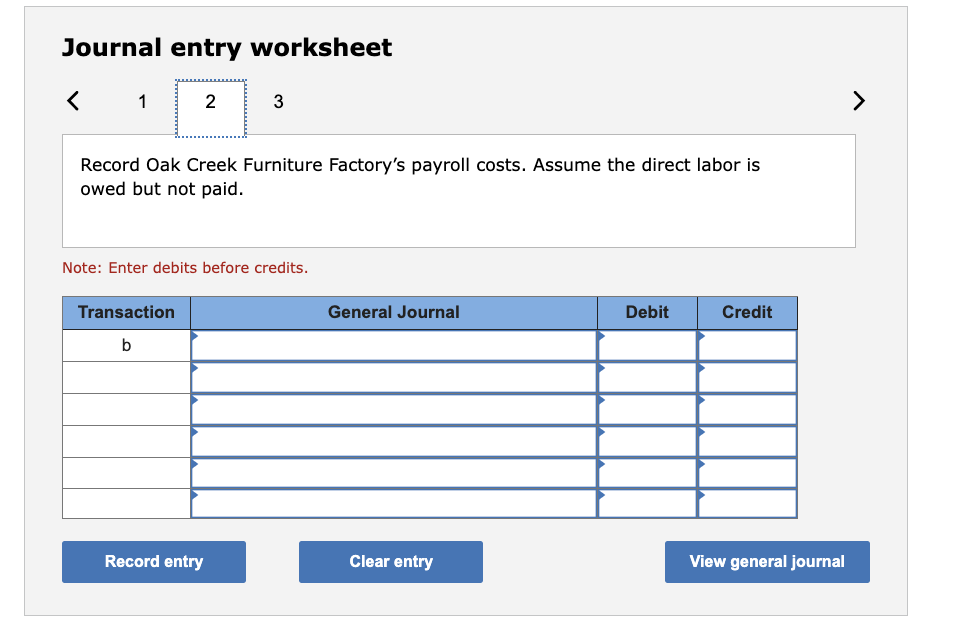
Task: Click the Journal entry worksheet heading
Action: (227, 47)
